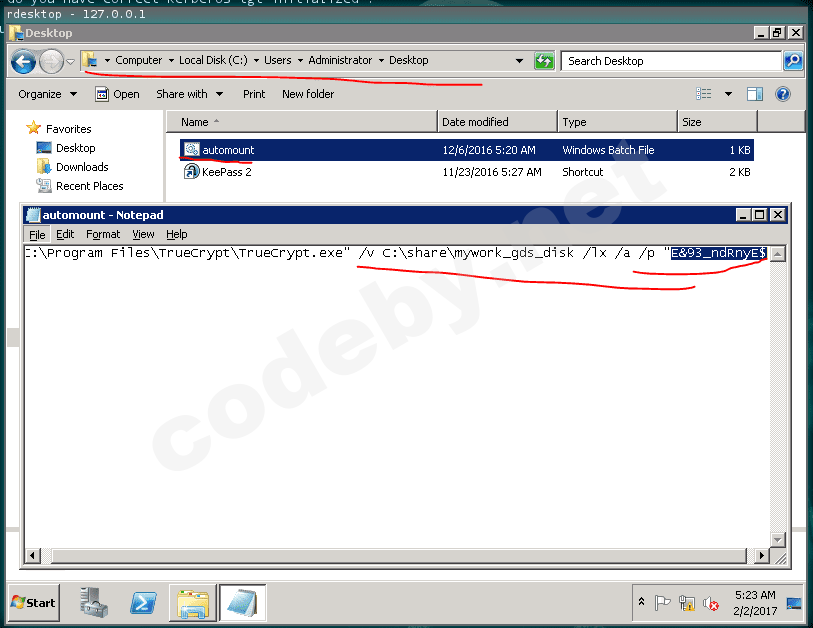Screen dimensions: 813x628
Task: Launch PowerShell from the taskbar
Action: 143,603
